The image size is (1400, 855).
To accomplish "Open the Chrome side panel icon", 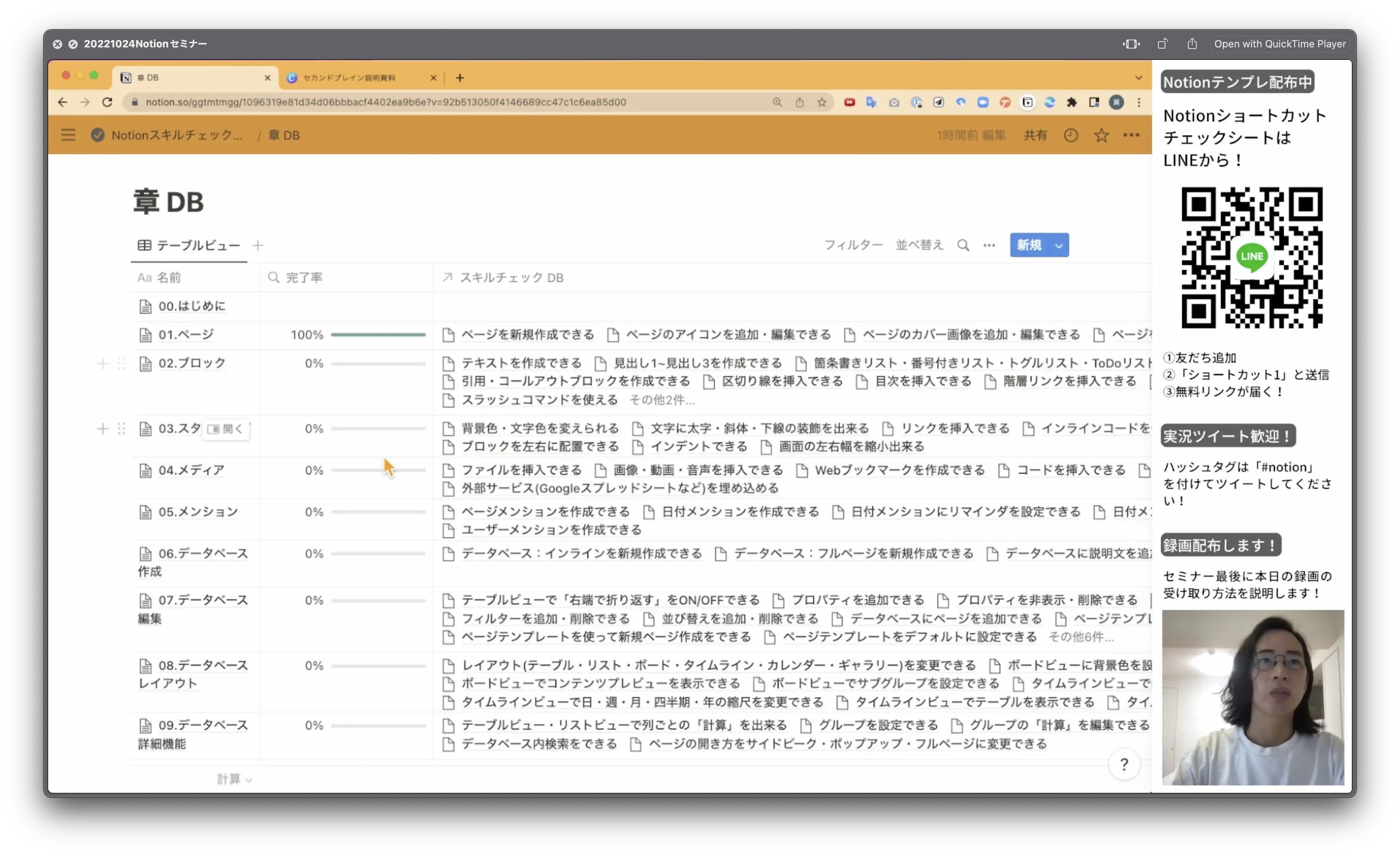I will [1094, 102].
